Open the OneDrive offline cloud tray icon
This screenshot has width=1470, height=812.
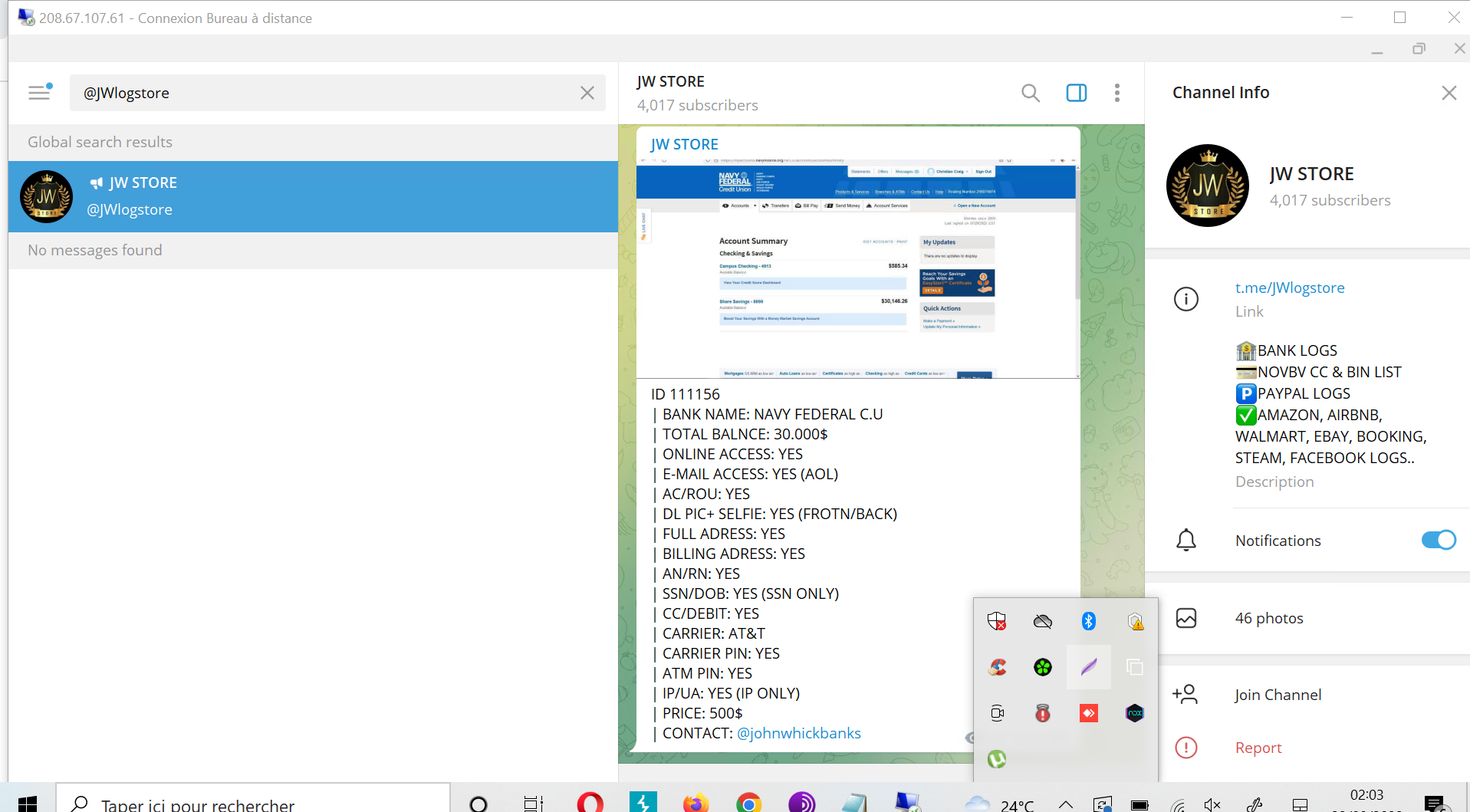tap(1043, 621)
